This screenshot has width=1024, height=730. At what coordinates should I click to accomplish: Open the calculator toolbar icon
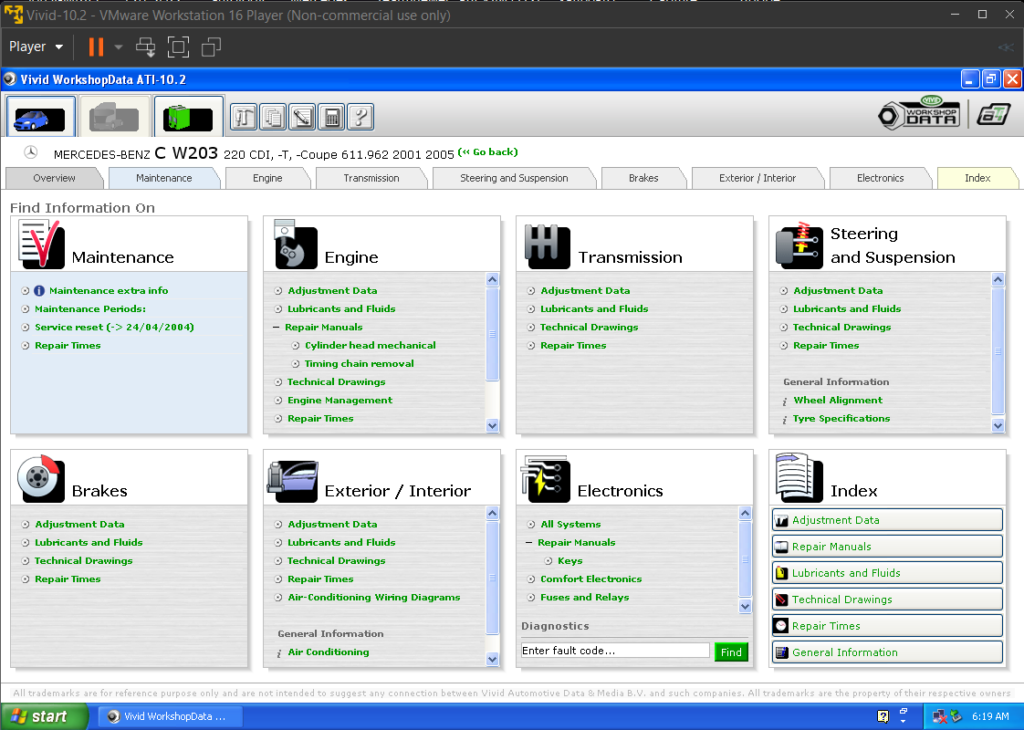[x=332, y=118]
